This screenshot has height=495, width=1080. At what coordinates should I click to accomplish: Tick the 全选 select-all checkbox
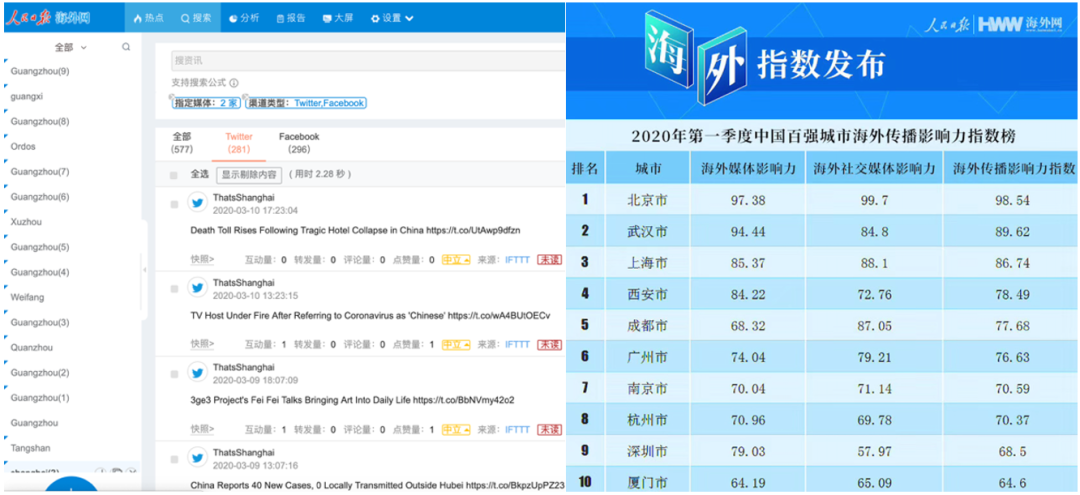(174, 175)
